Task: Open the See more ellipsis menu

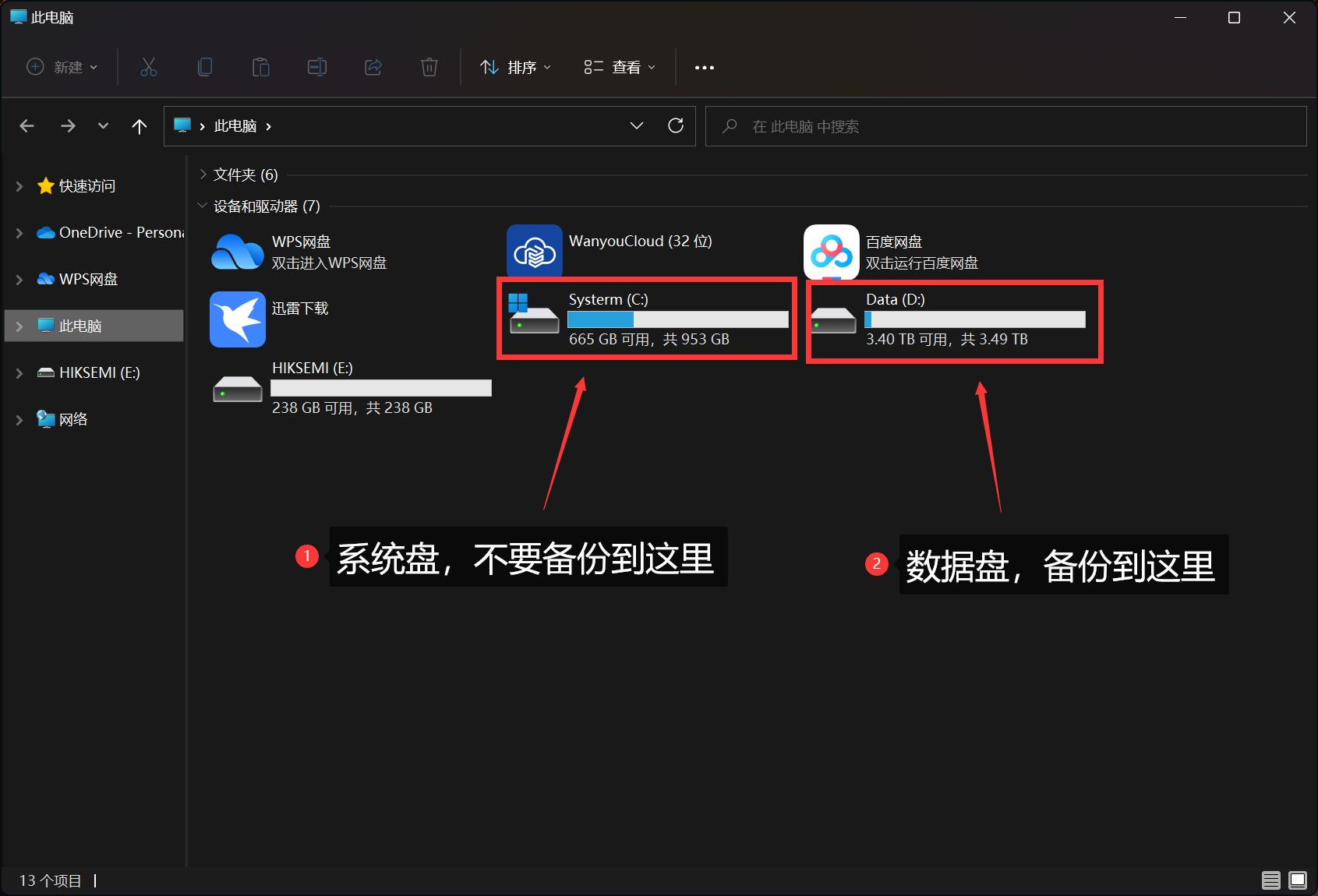Action: (704, 67)
